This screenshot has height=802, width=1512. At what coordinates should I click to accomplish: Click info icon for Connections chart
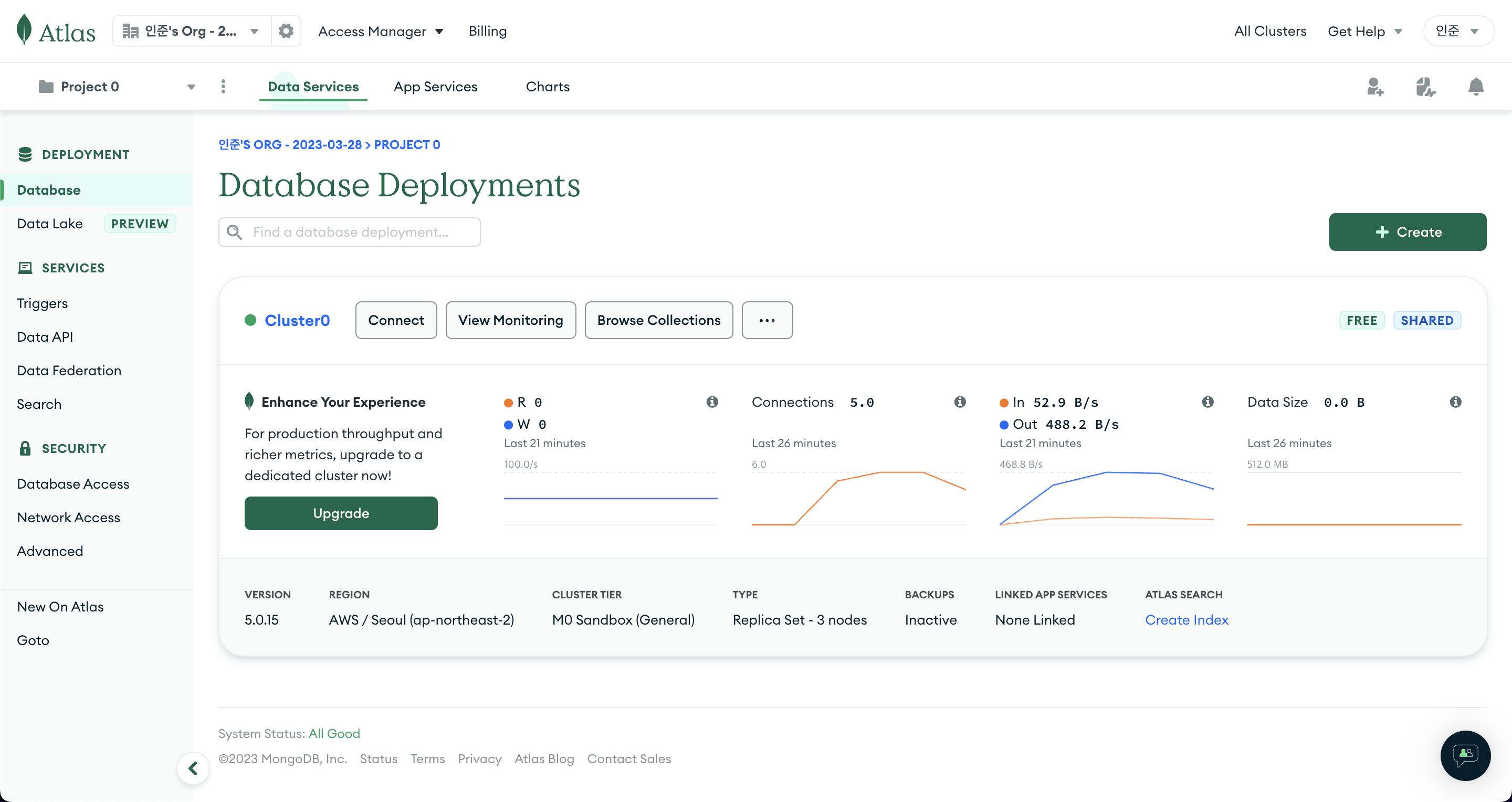coord(960,402)
